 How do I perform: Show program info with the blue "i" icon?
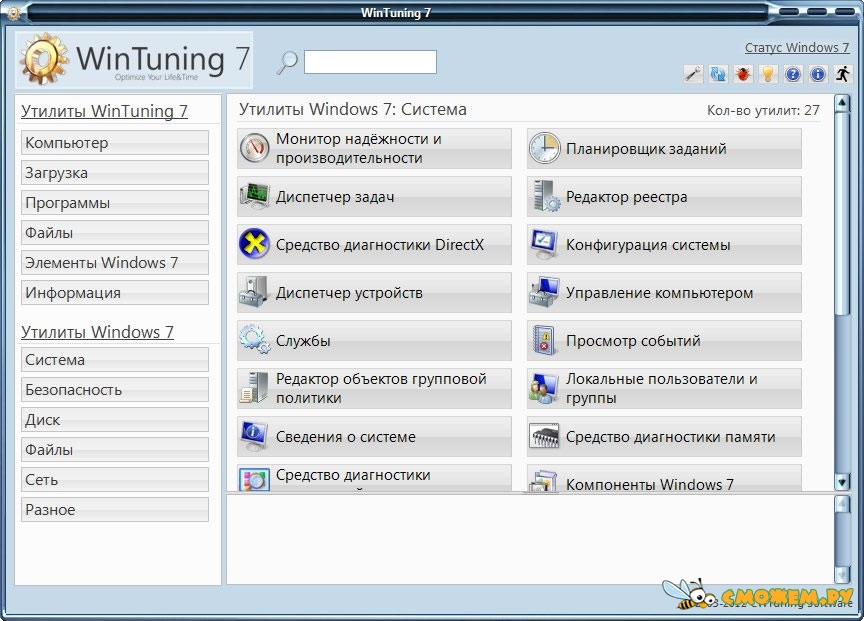coord(818,74)
